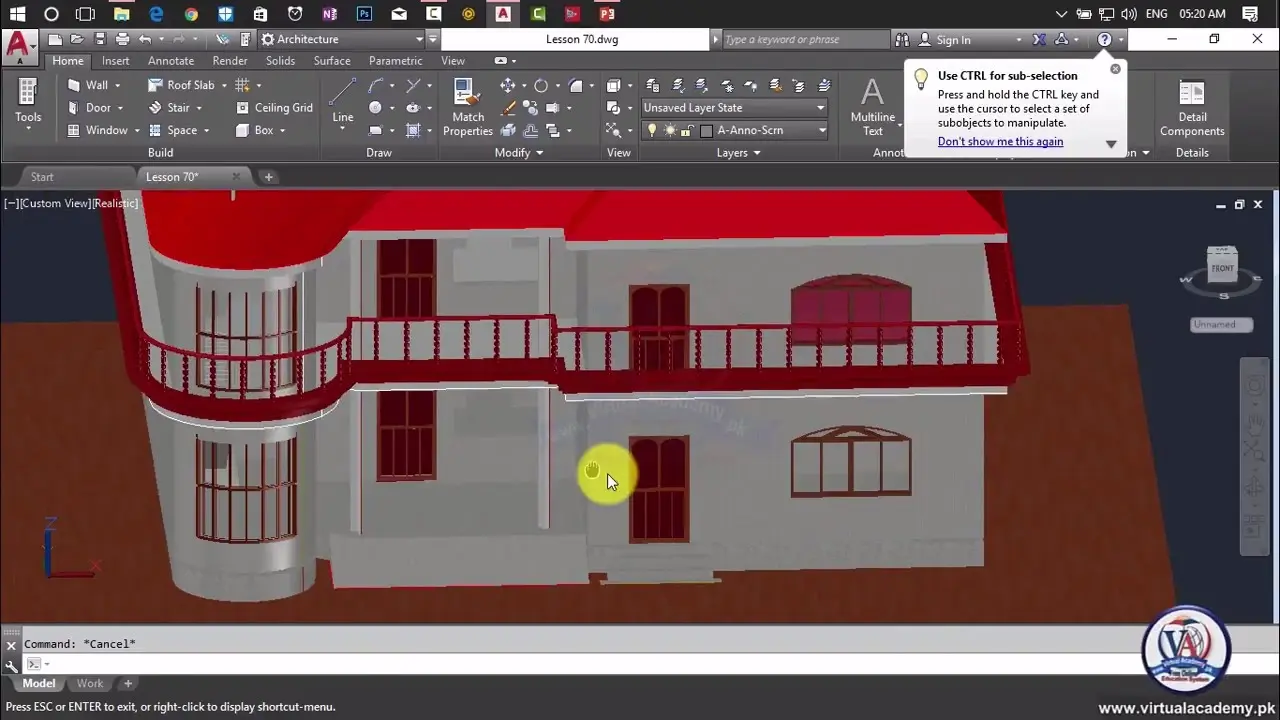Open the Multiline Text tool
Viewport: 1280px width, 720px height.
coord(873,108)
